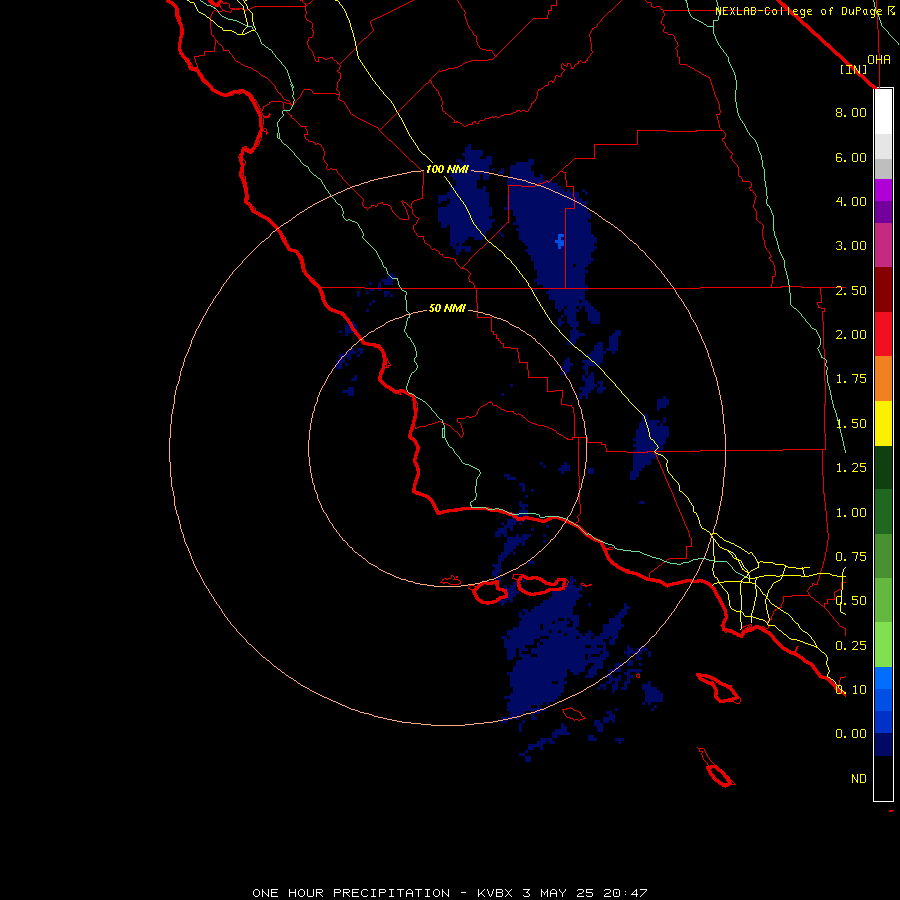Pick the orange swatch beside 1.75
The image size is (900, 900).
[x=883, y=379]
